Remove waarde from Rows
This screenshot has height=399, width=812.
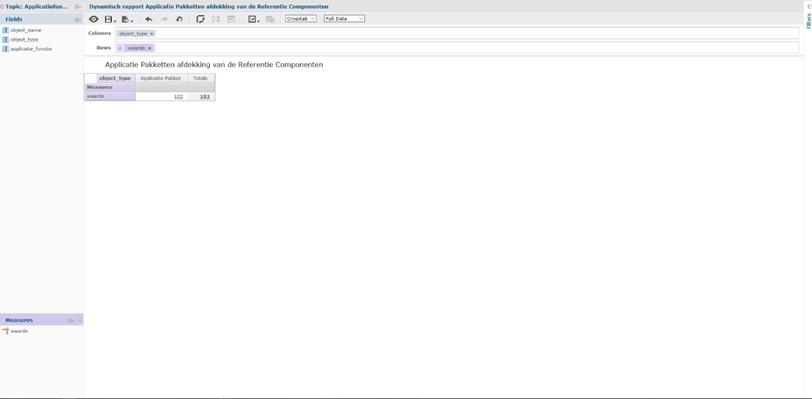tap(150, 48)
